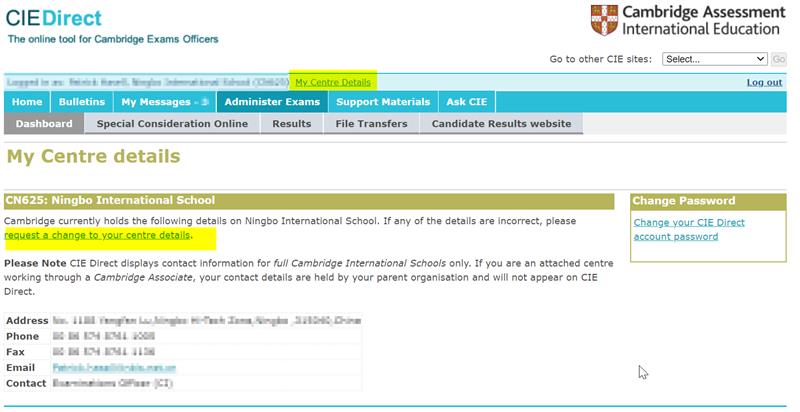This screenshot has width=800, height=412.
Task: Click 'request a change to your centre details'
Action: 97,235
